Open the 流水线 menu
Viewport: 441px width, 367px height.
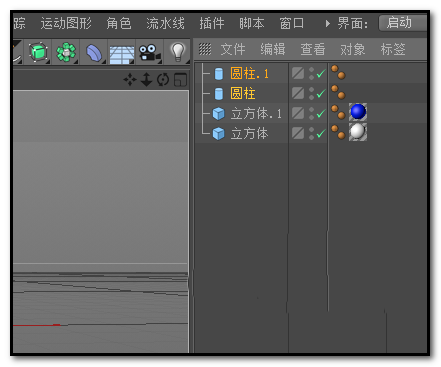point(165,23)
